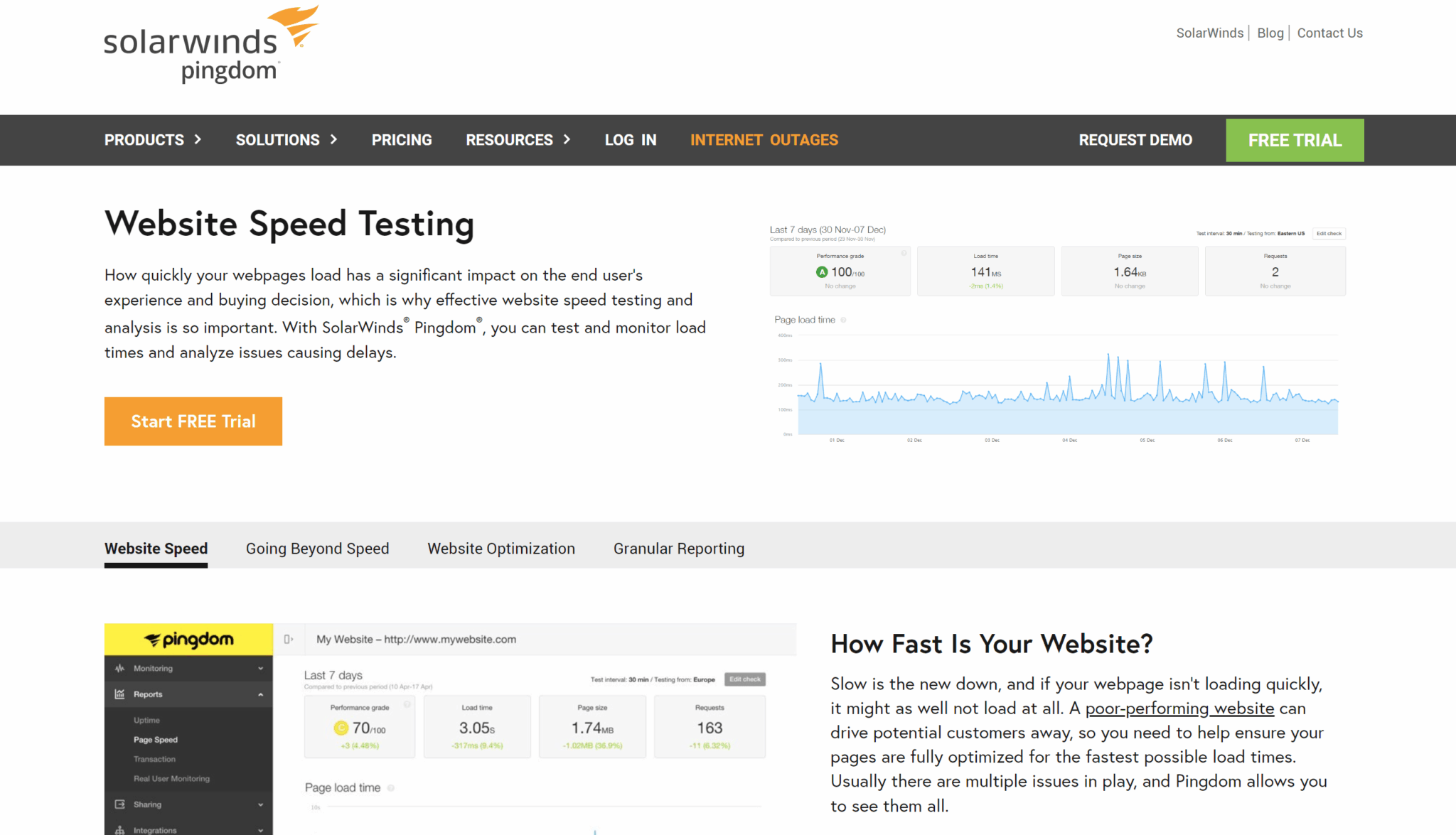This screenshot has height=835, width=1456.
Task: Expand the Monitoring section chevron
Action: (261, 669)
